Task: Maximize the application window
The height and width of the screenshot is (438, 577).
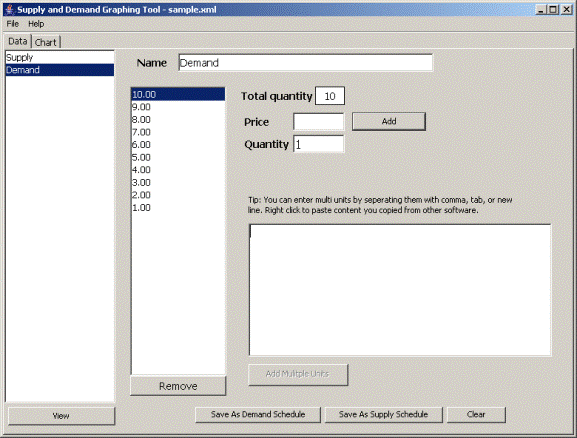Action: pyautogui.click(x=553, y=10)
